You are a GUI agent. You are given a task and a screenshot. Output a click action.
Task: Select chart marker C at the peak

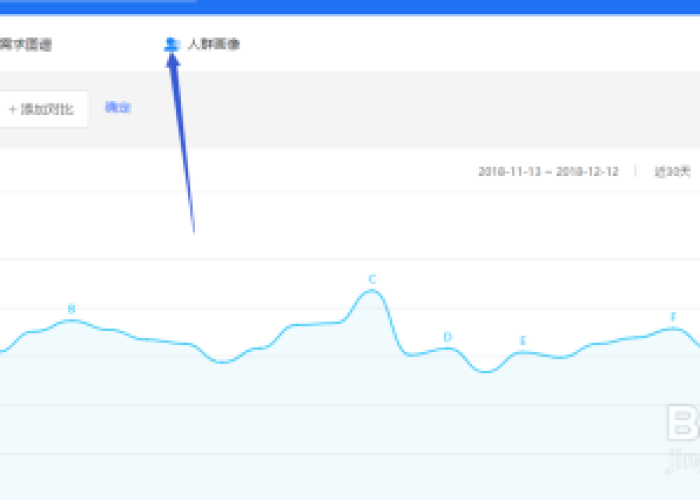[x=372, y=279]
